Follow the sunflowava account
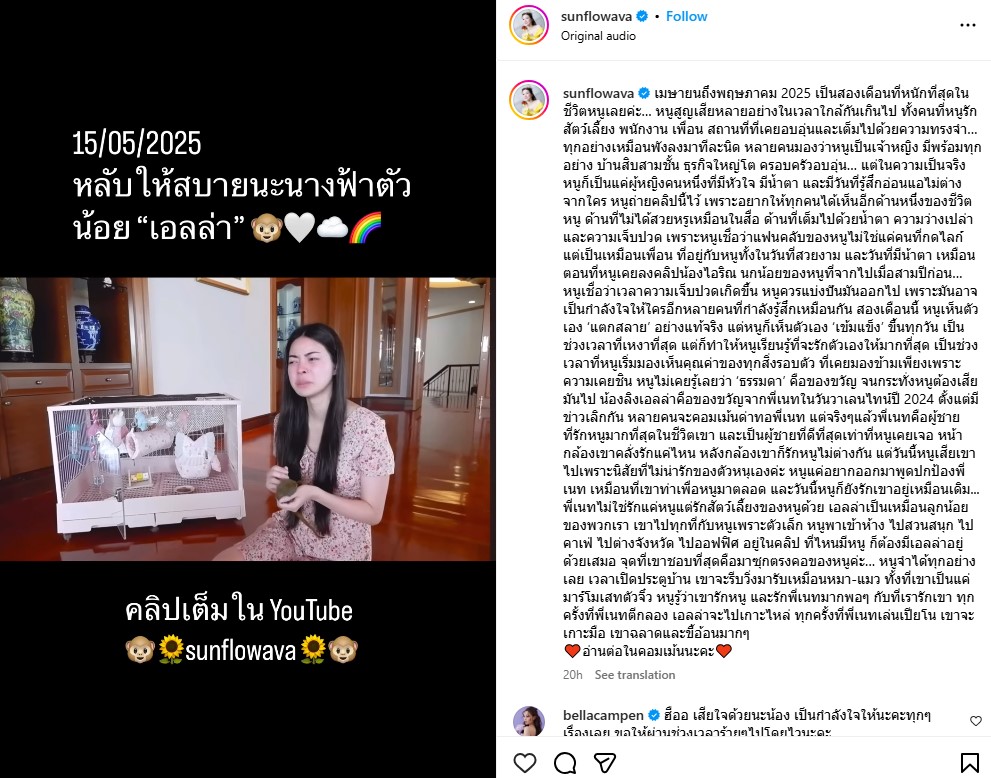The image size is (991, 778). (x=686, y=16)
